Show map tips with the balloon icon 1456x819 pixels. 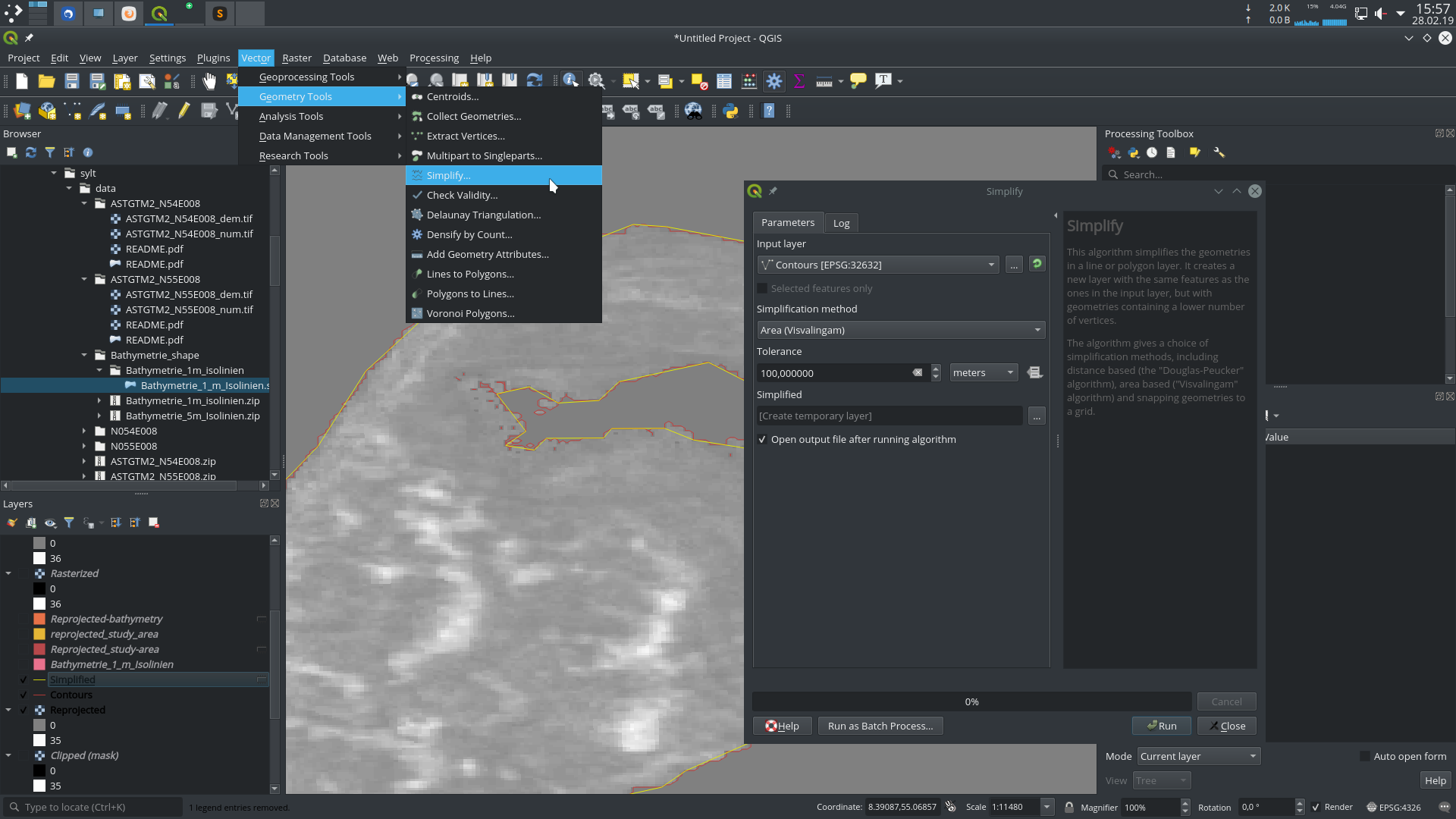tap(858, 80)
